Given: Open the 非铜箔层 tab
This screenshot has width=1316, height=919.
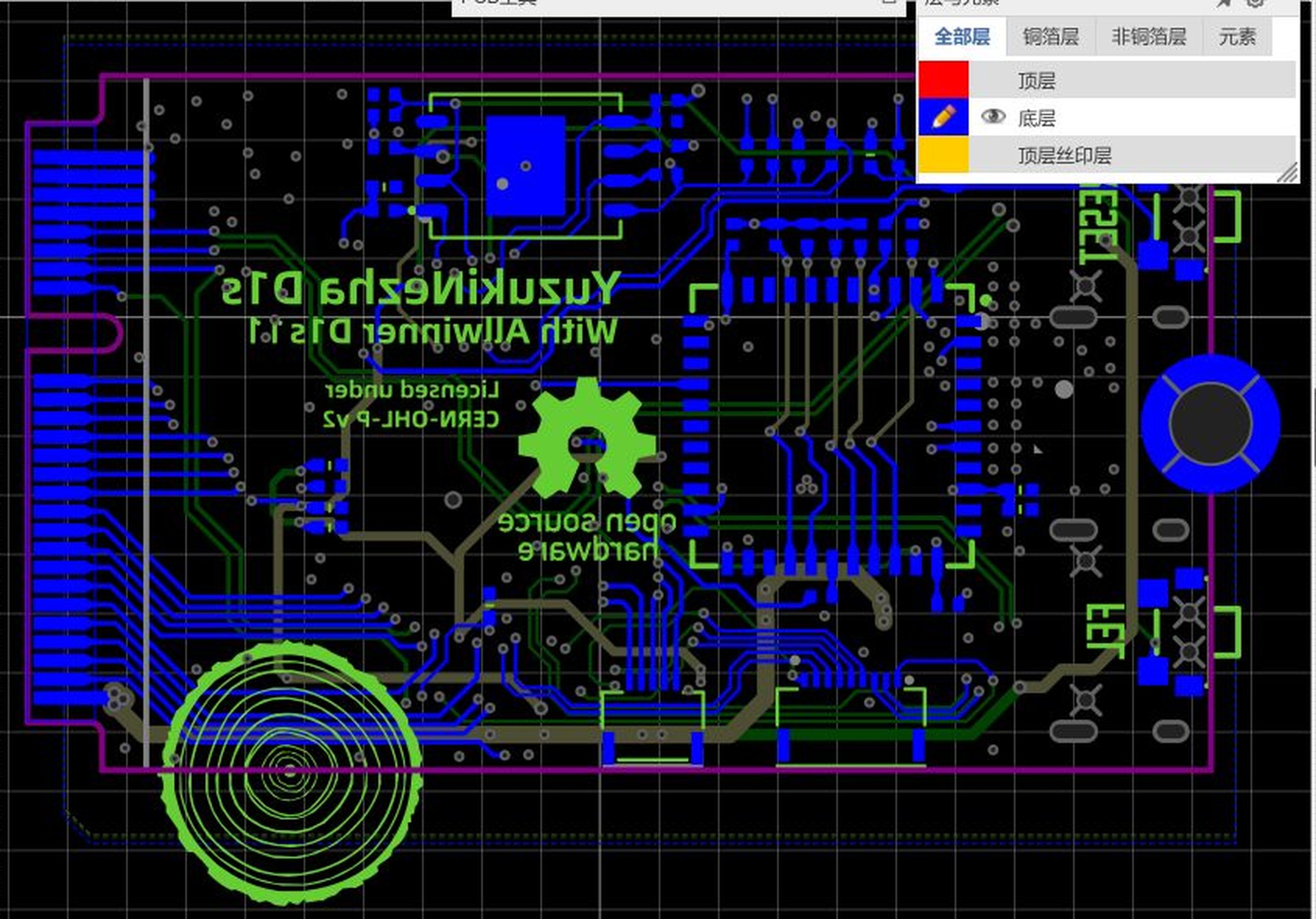Looking at the screenshot, I should click(1149, 37).
